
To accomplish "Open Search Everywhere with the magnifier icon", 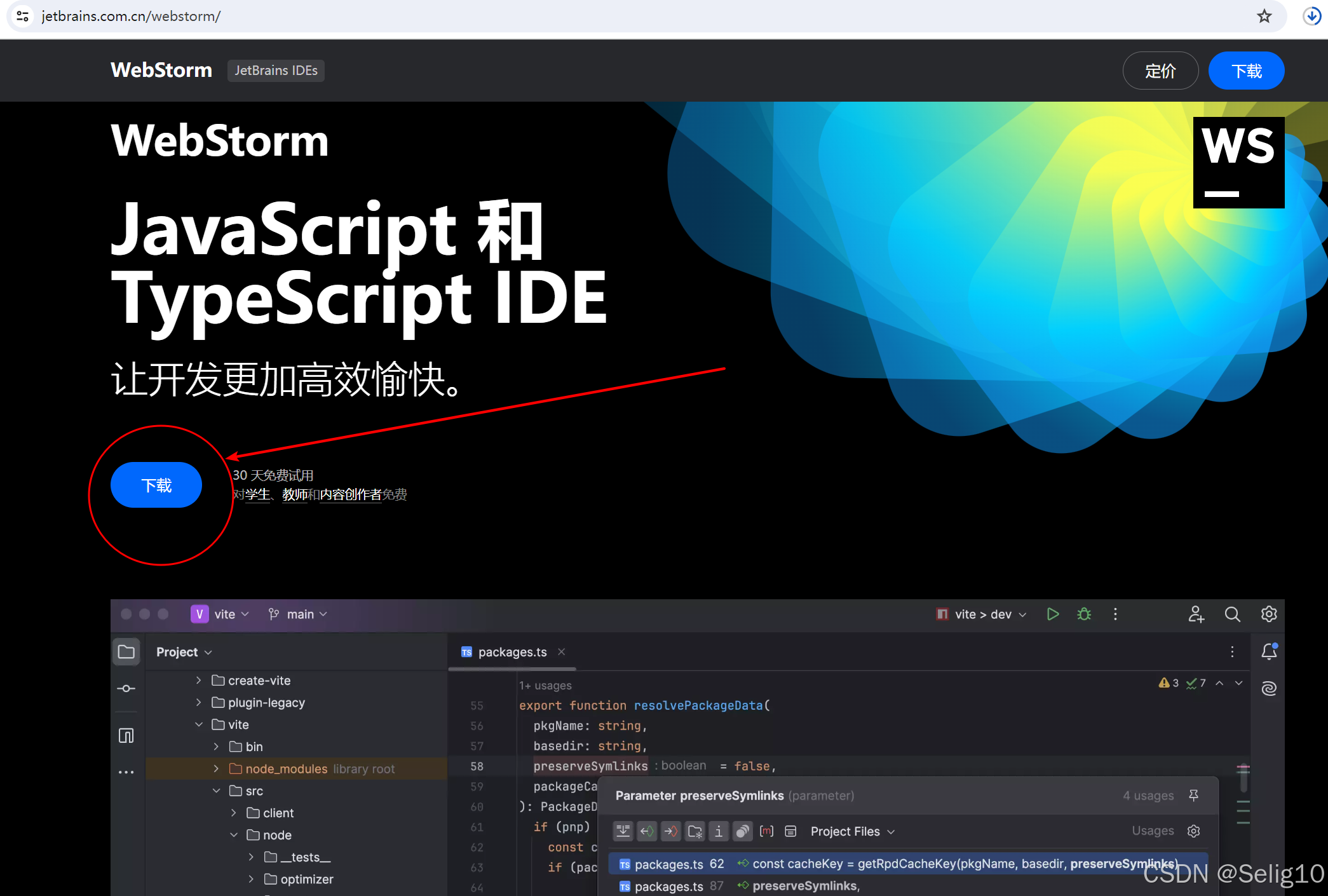I will [x=1232, y=614].
